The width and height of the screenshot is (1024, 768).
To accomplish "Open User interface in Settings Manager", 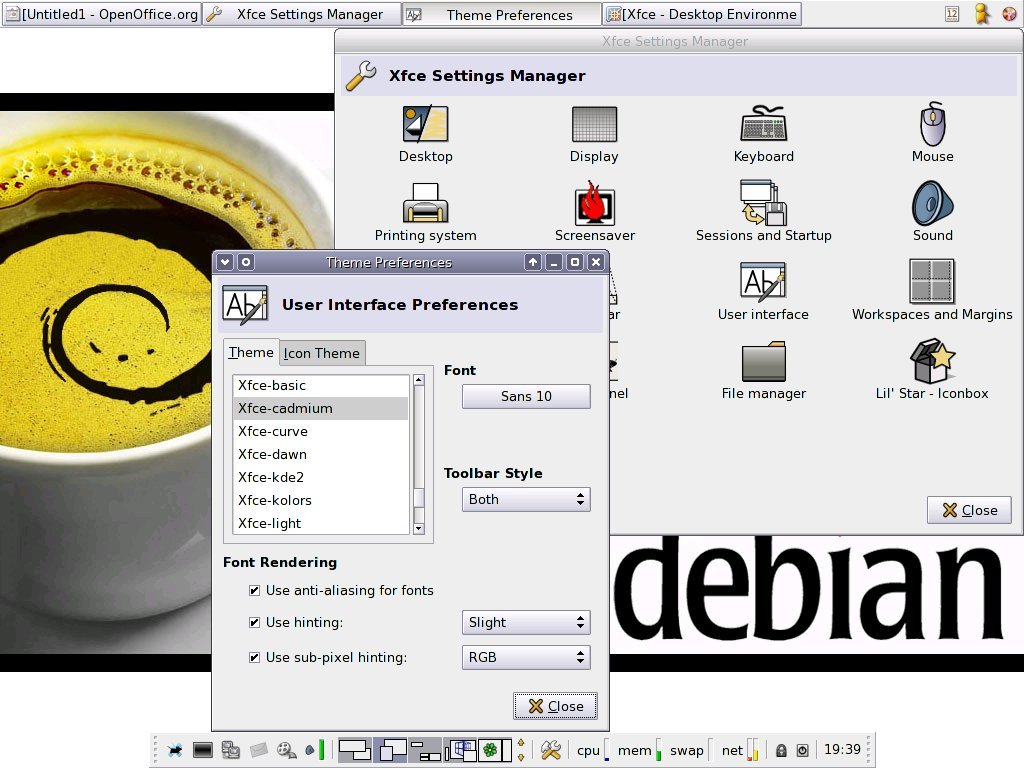I will click(x=763, y=292).
